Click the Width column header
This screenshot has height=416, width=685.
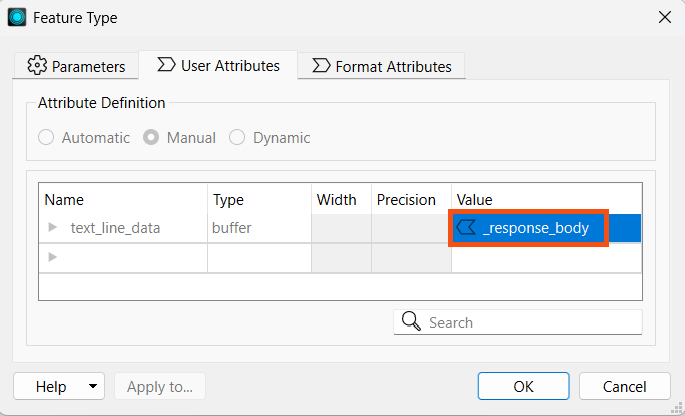tap(342, 199)
